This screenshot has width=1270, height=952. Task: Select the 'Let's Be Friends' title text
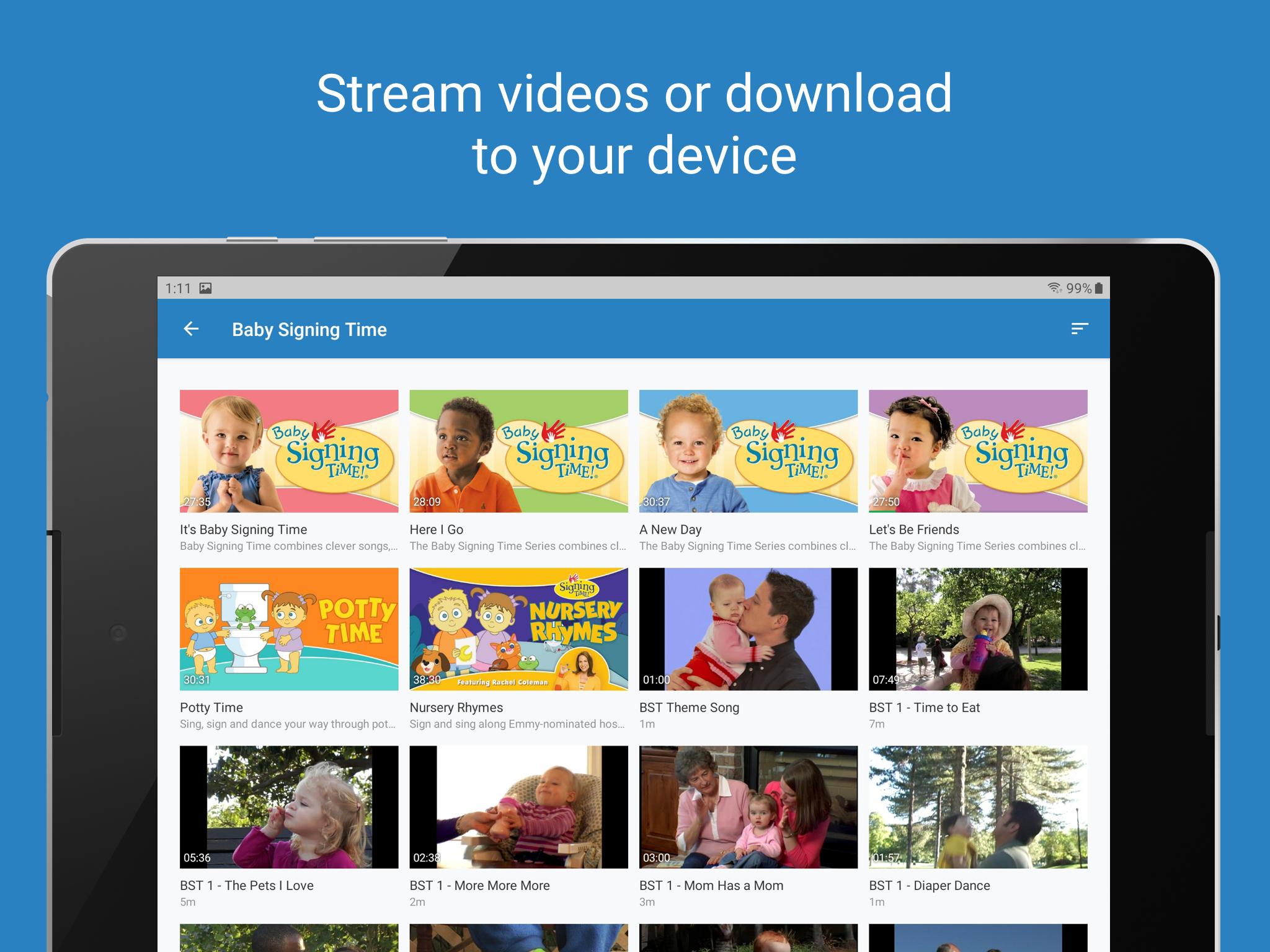click(913, 529)
